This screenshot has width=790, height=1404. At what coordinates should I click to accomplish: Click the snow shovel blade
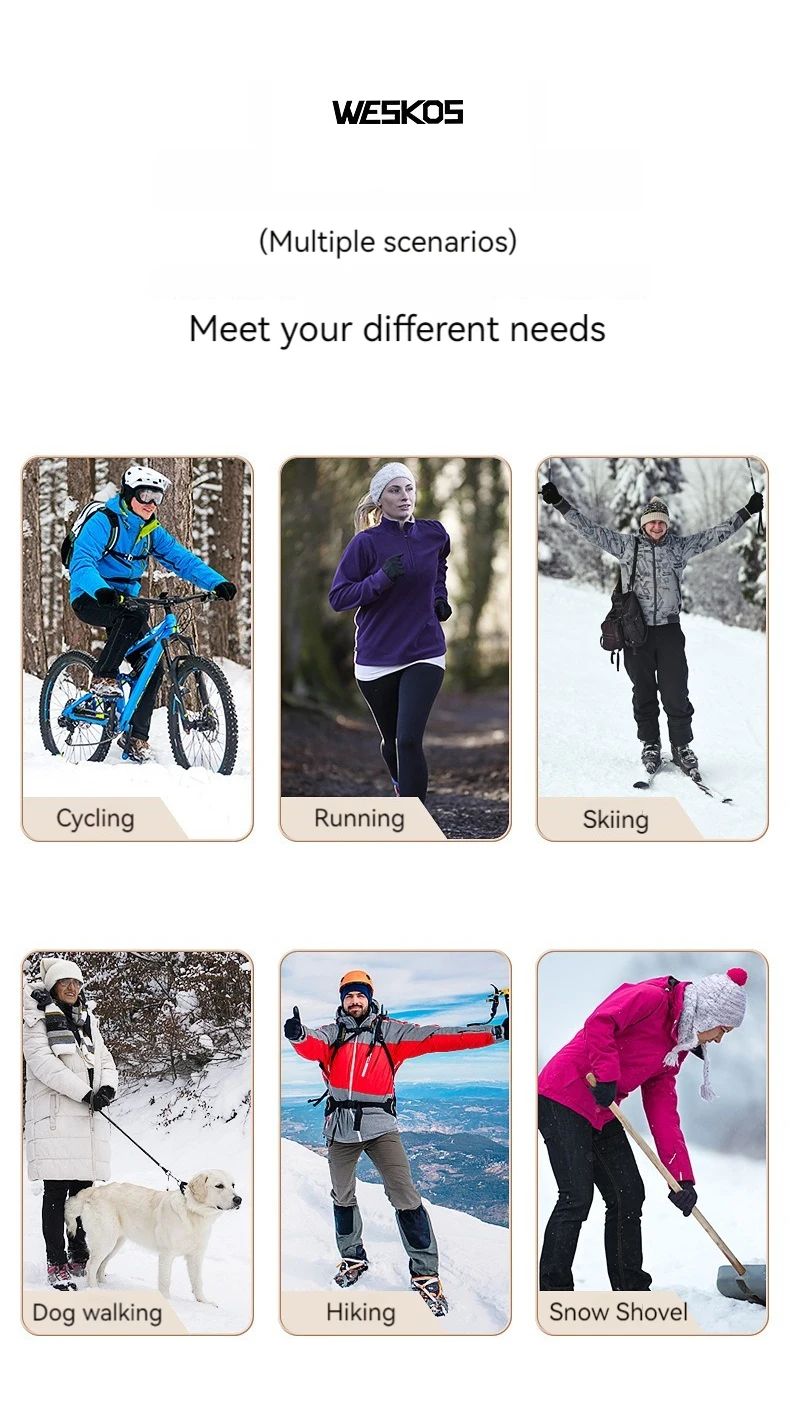tap(741, 1284)
